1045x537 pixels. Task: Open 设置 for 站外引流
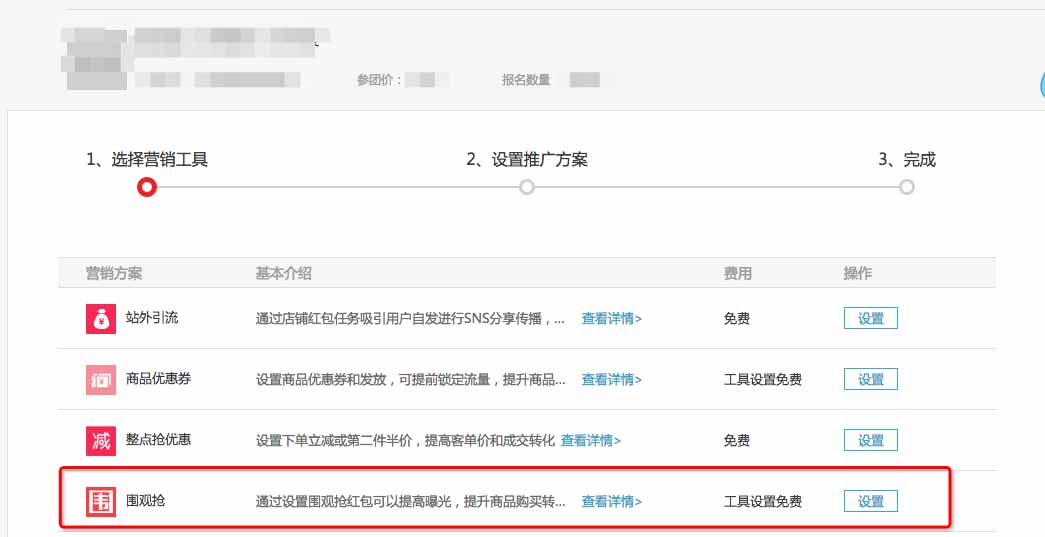tap(870, 318)
